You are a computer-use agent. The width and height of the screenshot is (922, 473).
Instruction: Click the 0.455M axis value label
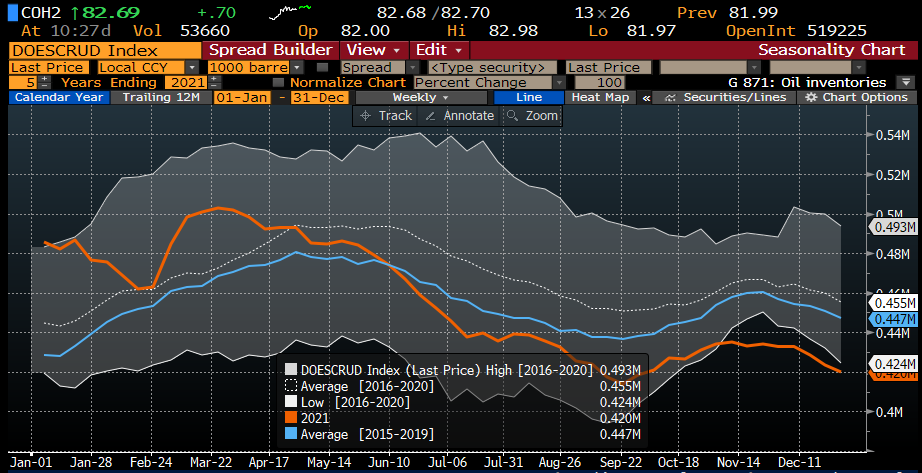click(895, 304)
